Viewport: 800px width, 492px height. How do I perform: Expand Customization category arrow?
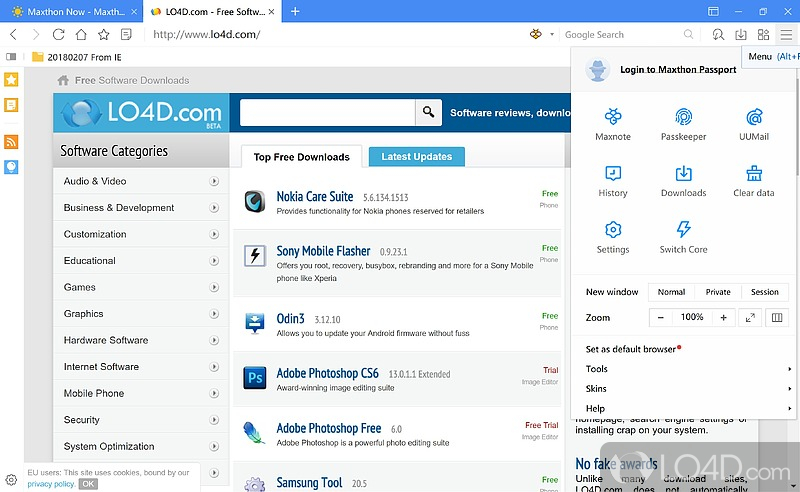pyautogui.click(x=214, y=234)
